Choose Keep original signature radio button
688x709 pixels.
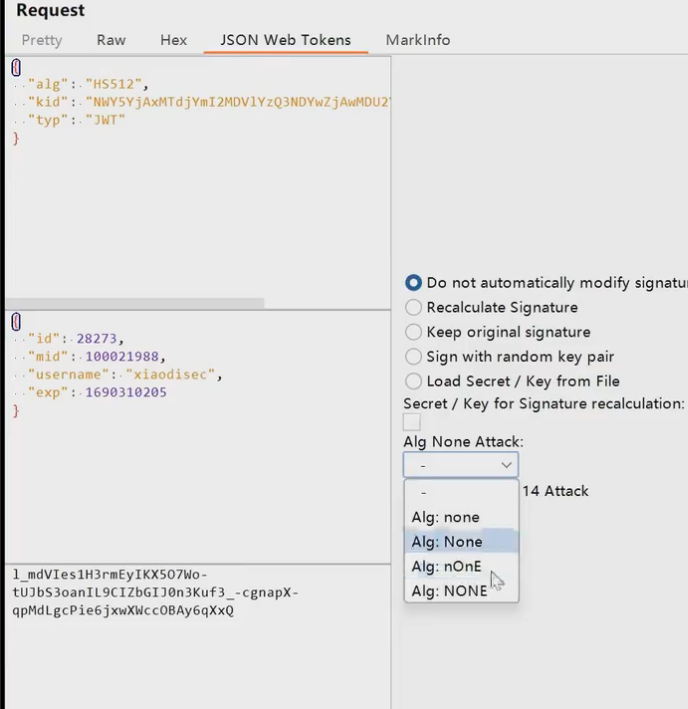click(x=414, y=332)
